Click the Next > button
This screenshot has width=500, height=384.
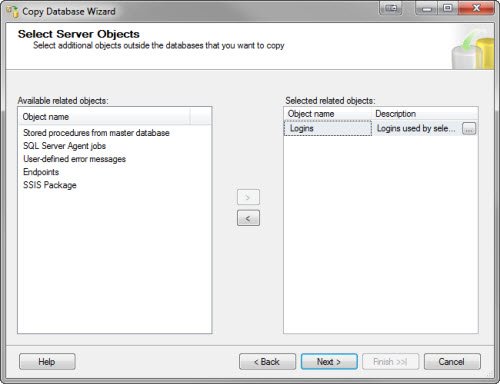[329, 362]
